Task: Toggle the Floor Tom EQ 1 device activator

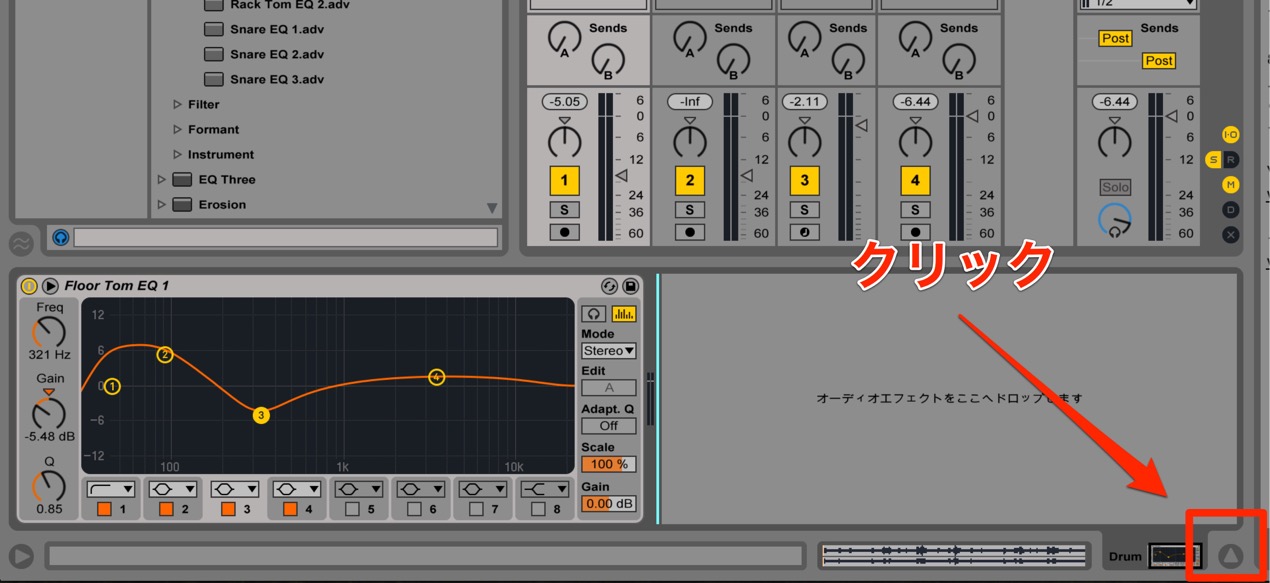Action: [x=29, y=286]
